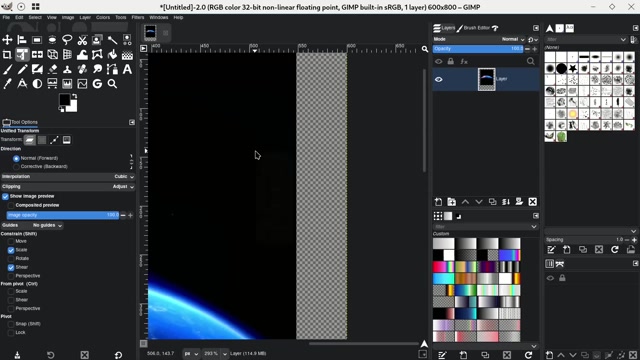640x360 pixels.
Task: Open the px unit dropdown in status bar
Action: [x=191, y=353]
